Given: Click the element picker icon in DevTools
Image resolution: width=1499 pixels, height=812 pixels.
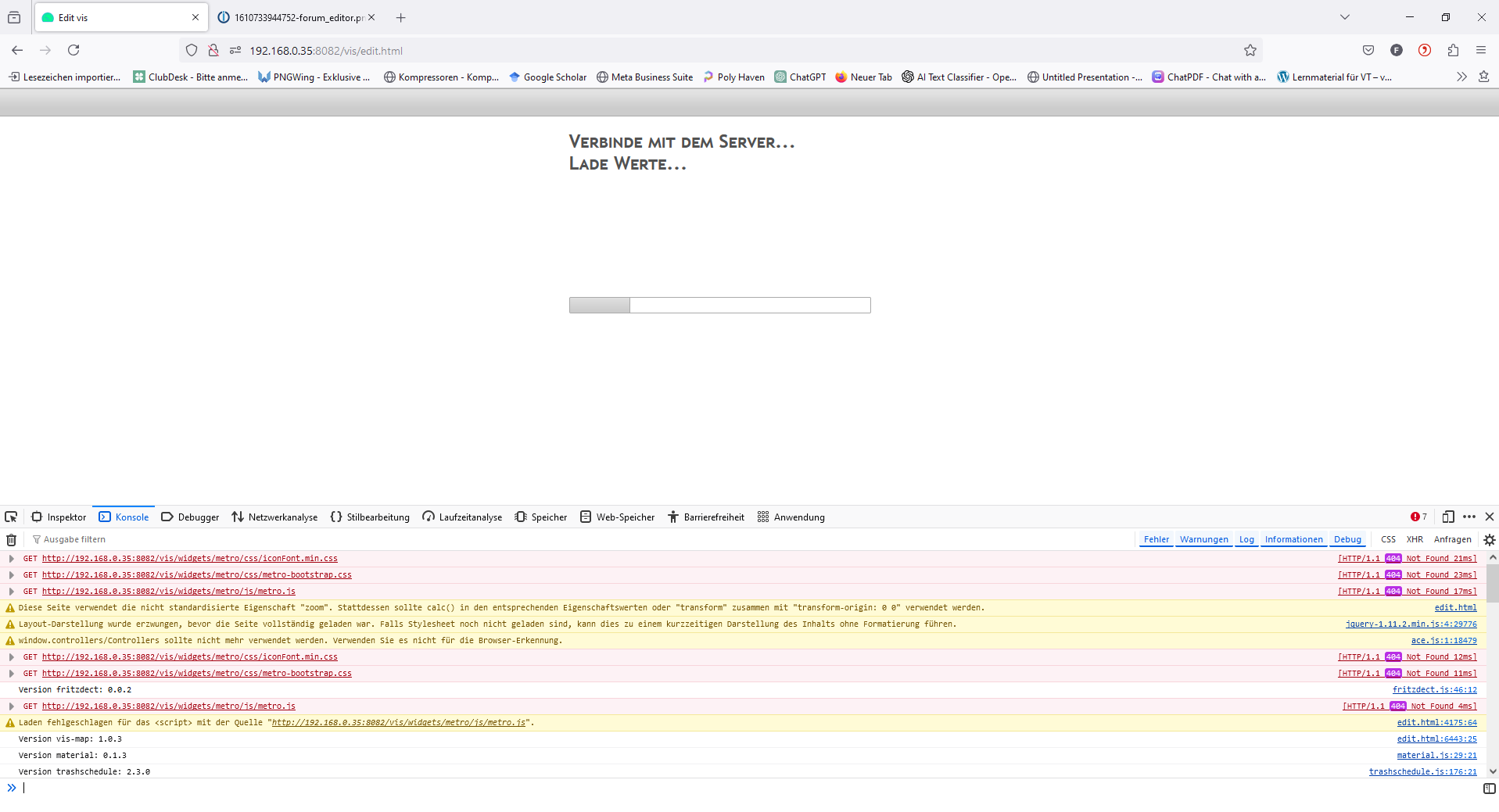Looking at the screenshot, I should tap(11, 517).
